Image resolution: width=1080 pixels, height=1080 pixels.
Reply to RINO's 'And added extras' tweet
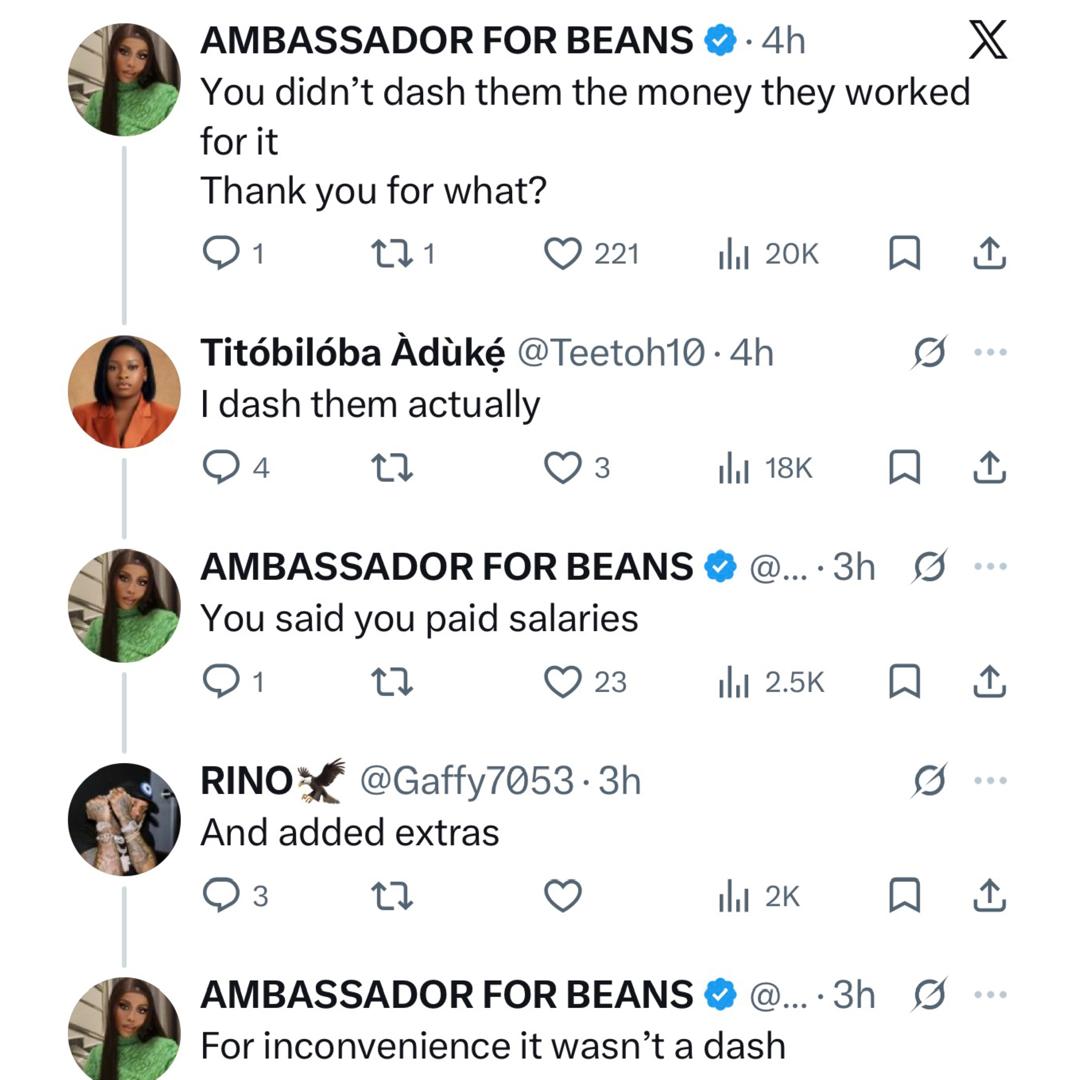click(222, 897)
